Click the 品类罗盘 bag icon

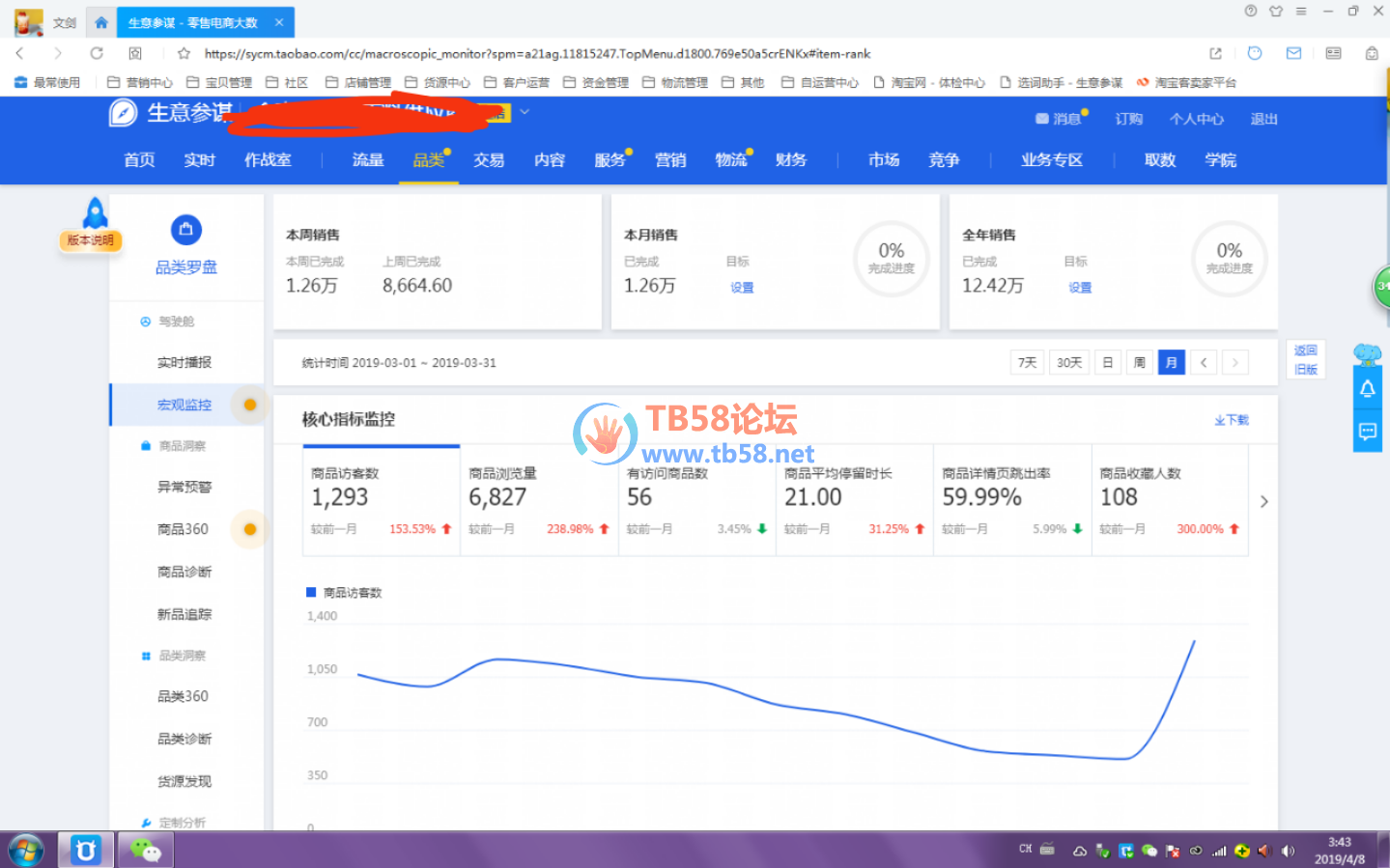185,230
